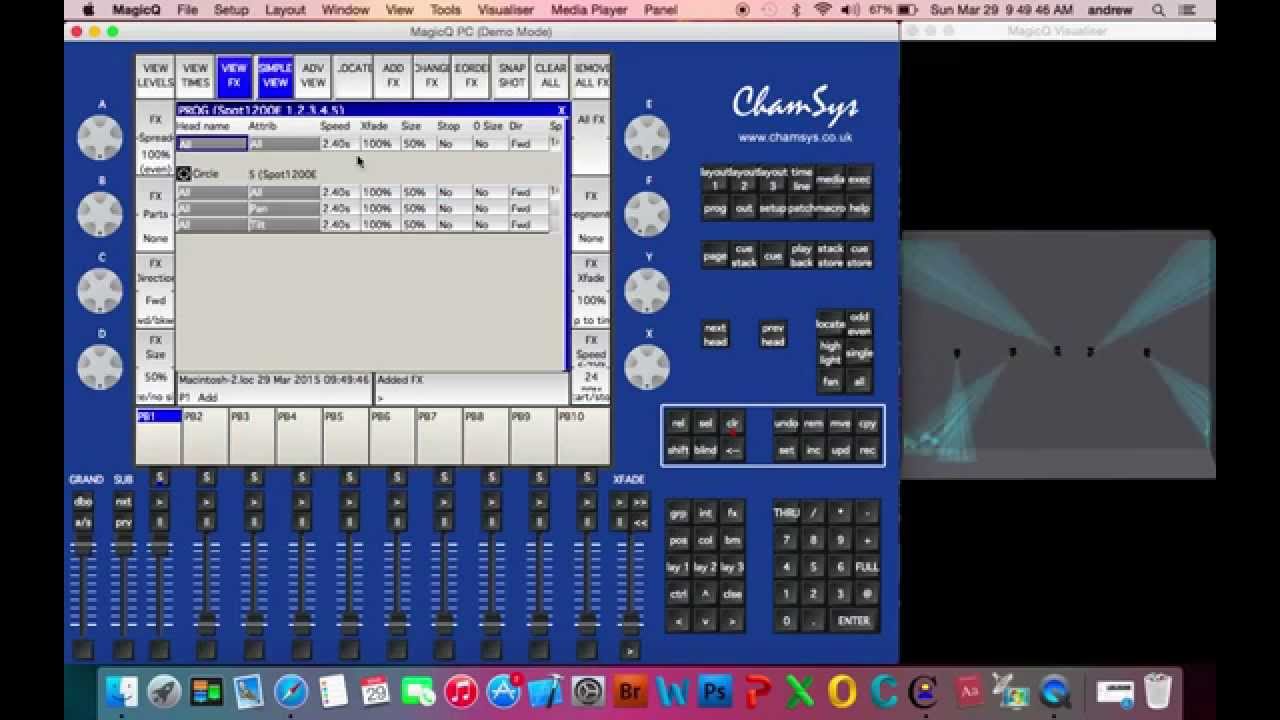Switch to VIEW TIMES
This screenshot has height=720, width=1280.
coord(195,76)
